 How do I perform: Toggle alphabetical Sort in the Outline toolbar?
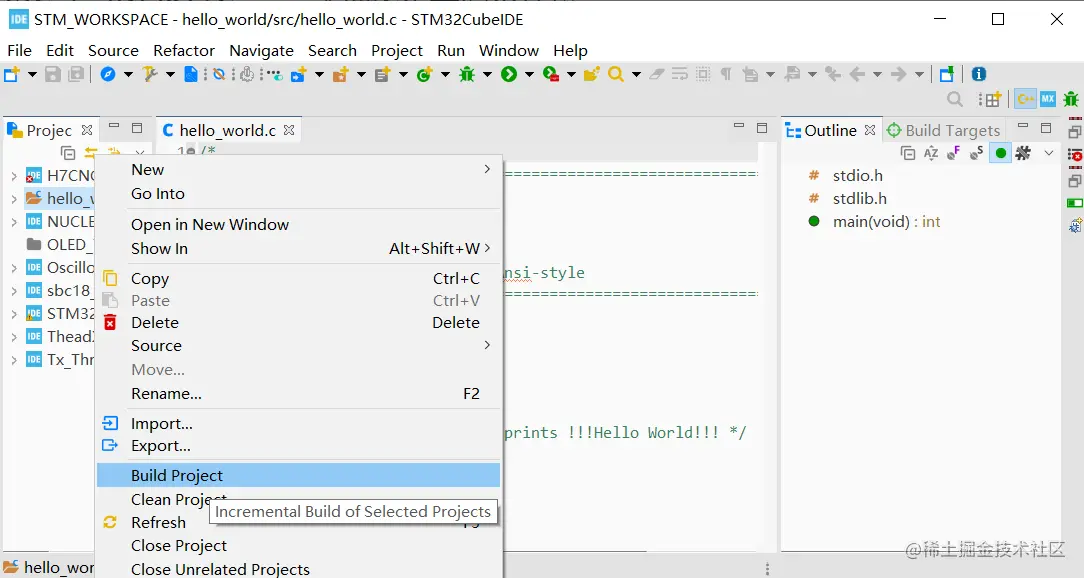pyautogui.click(x=931, y=153)
